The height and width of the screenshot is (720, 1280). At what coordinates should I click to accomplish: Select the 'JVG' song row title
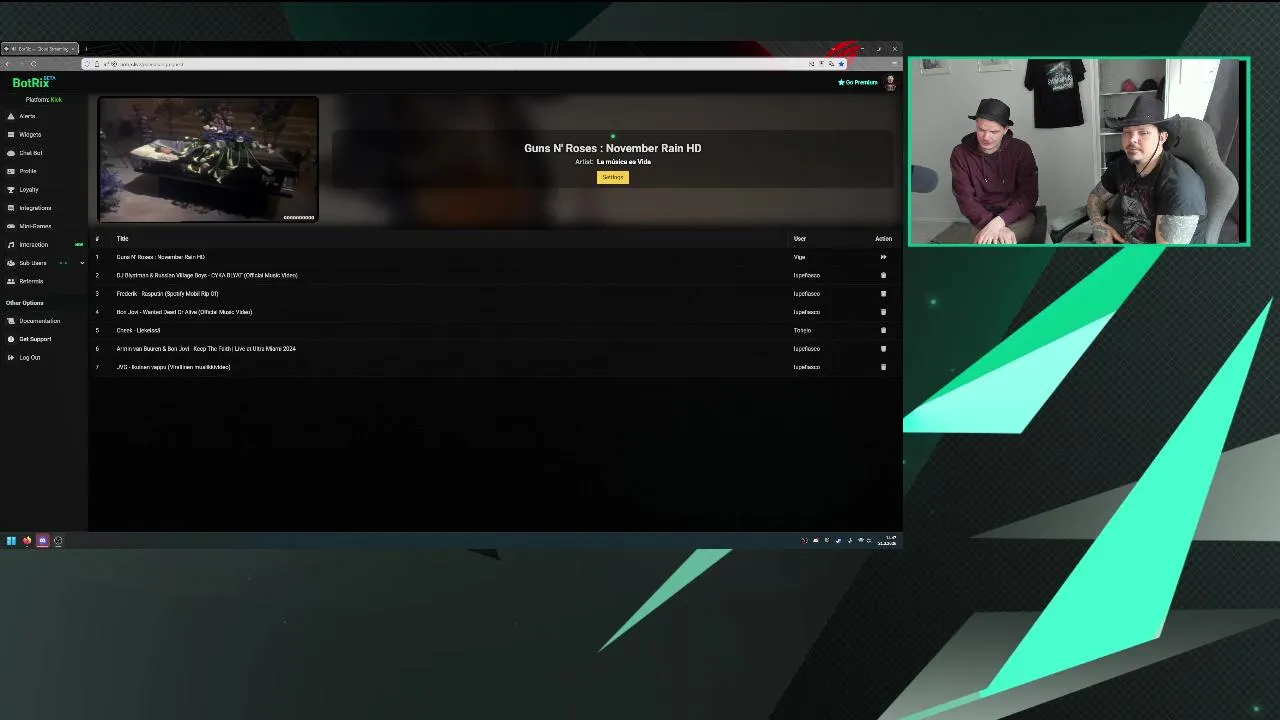coord(173,367)
